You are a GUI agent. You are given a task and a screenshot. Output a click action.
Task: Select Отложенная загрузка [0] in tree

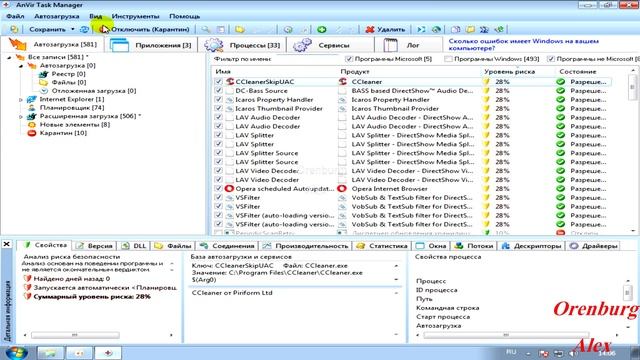(94, 91)
